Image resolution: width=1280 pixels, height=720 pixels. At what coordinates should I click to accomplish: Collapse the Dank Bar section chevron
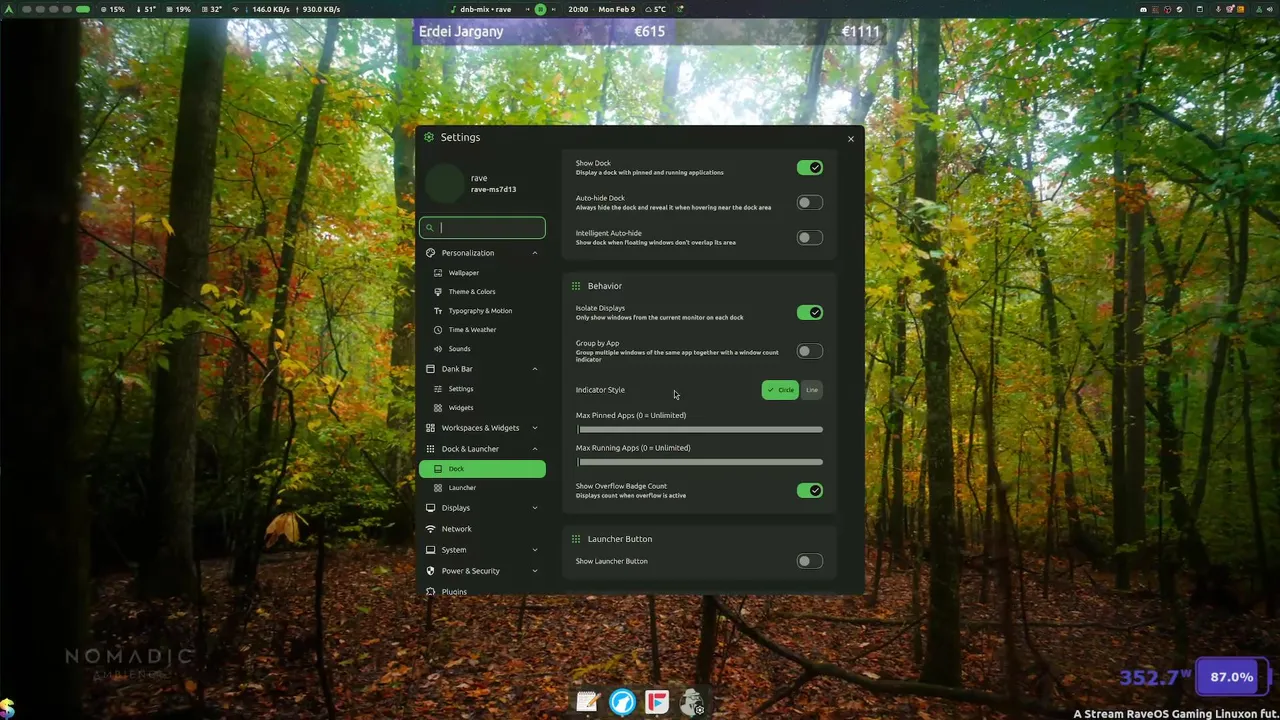coord(535,369)
